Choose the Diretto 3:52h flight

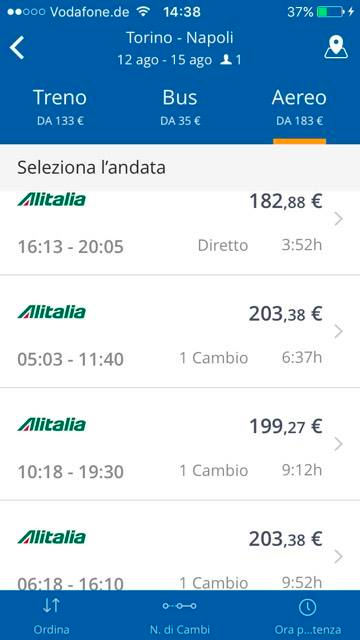180,233
